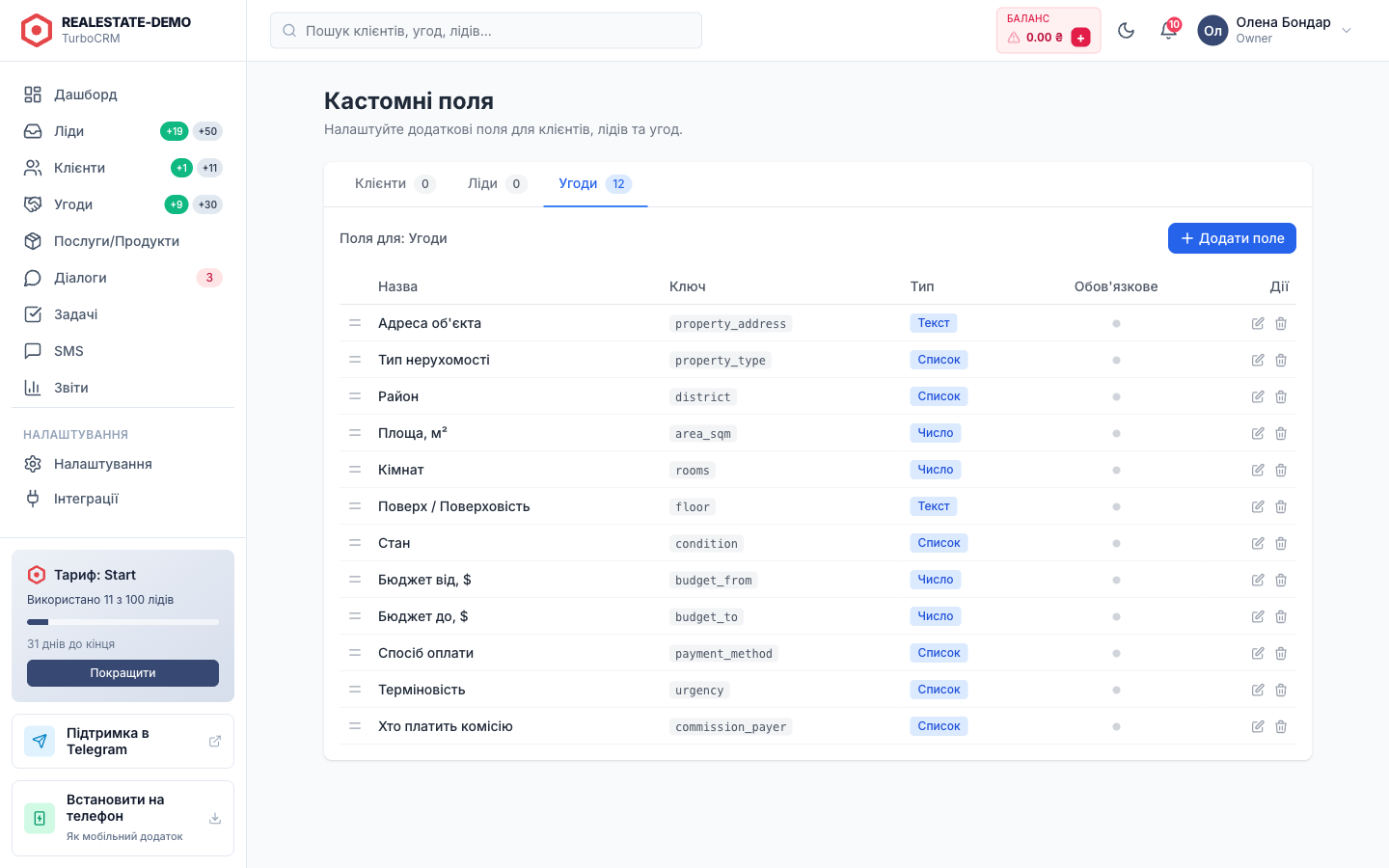Delete the Стан field
The height and width of the screenshot is (868, 1389).
click(1281, 543)
